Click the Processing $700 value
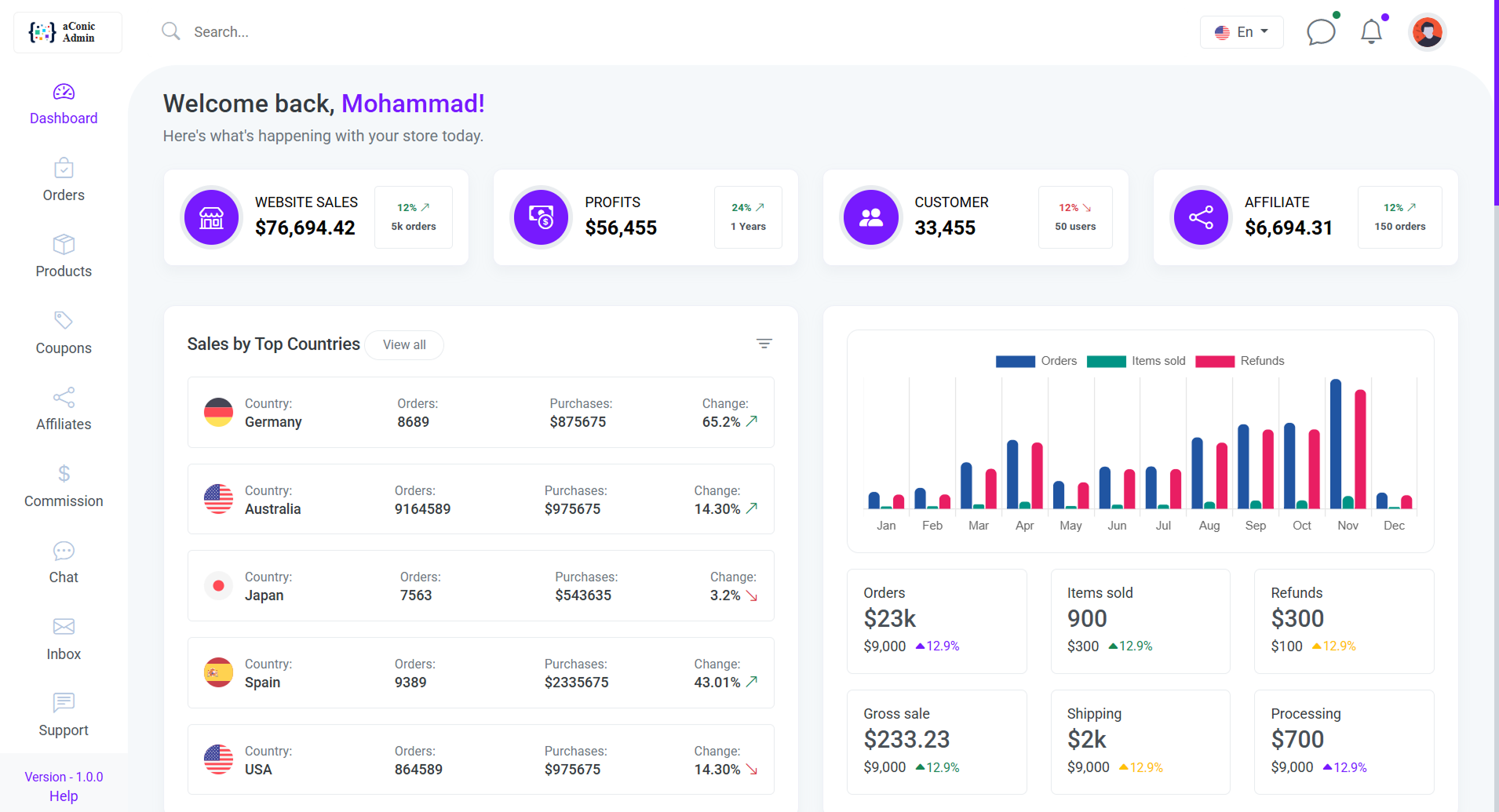The image size is (1499, 812). tap(1297, 740)
